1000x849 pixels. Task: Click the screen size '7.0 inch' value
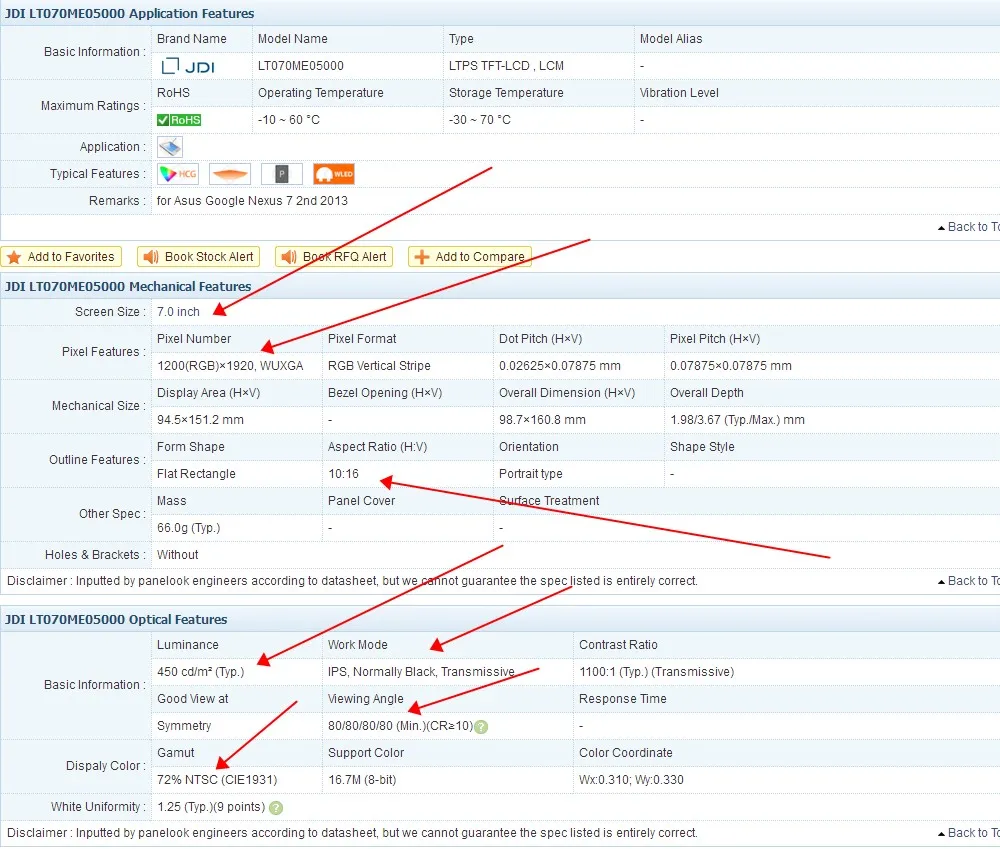click(x=179, y=312)
